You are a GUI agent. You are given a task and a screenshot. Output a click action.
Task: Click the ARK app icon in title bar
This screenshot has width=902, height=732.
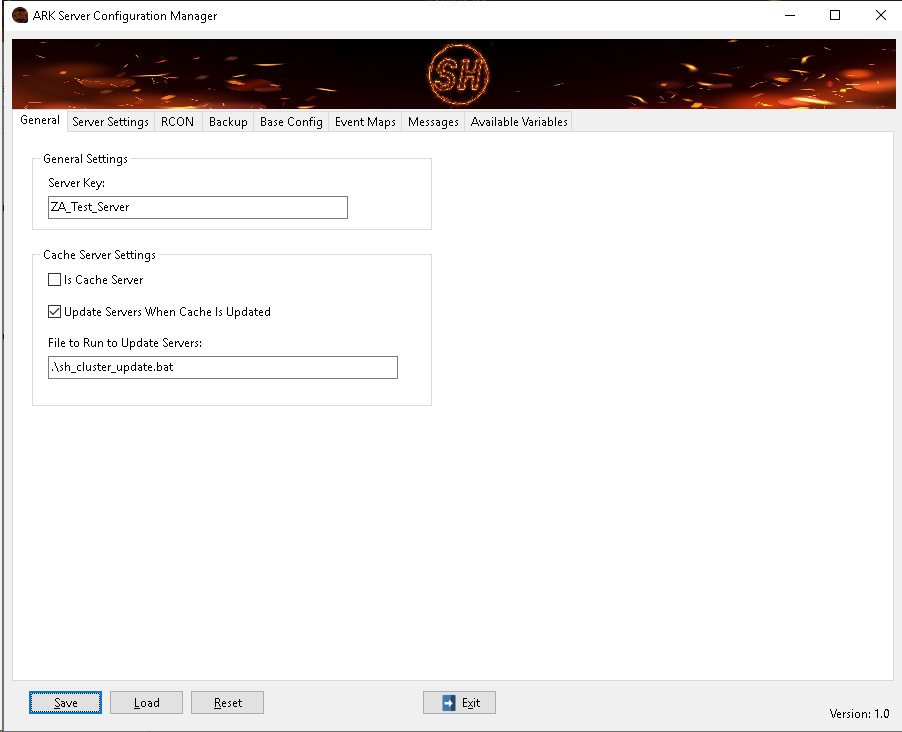tap(19, 16)
